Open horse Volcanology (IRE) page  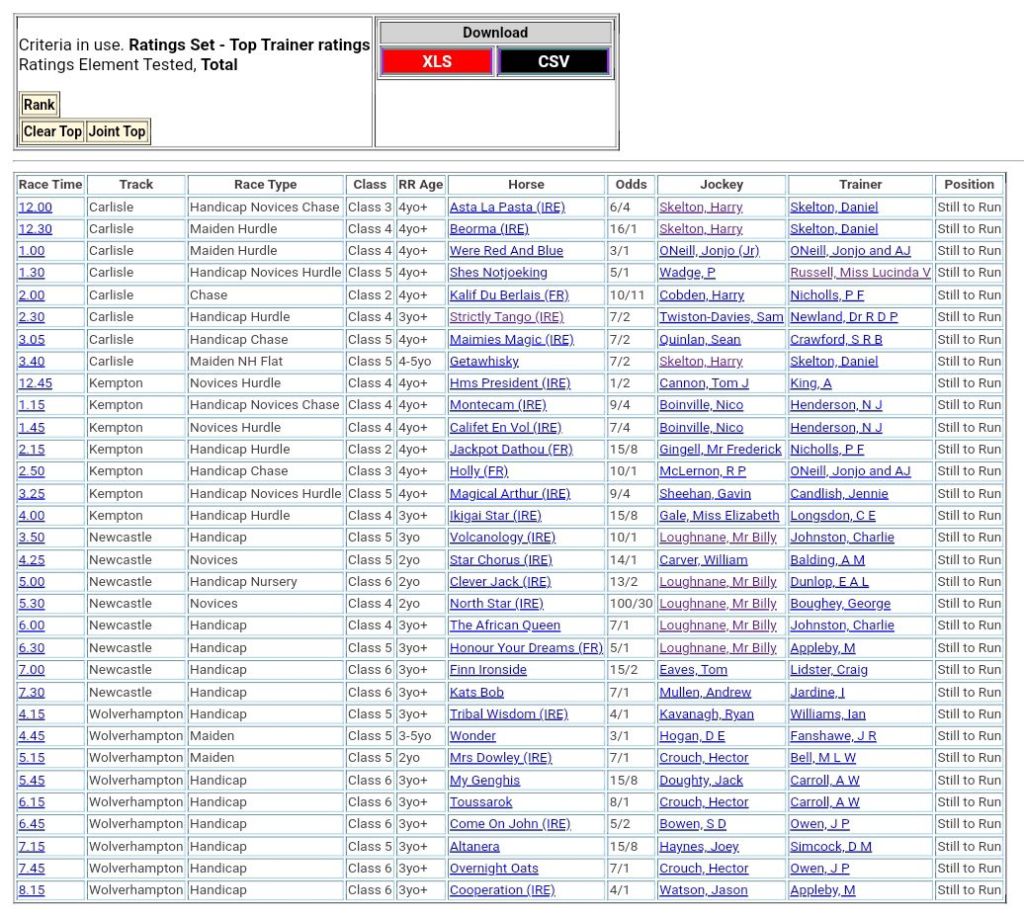tap(502, 538)
